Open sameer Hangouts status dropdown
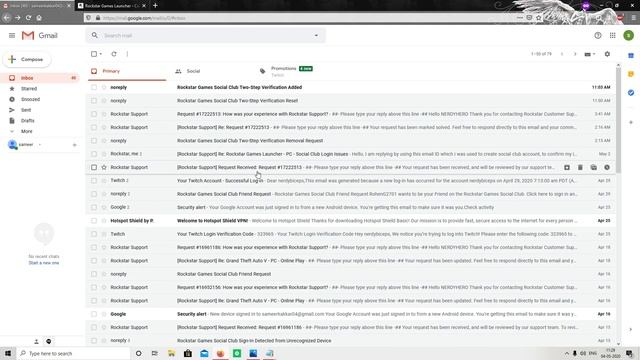The height and width of the screenshot is (360, 640). tap(40, 145)
